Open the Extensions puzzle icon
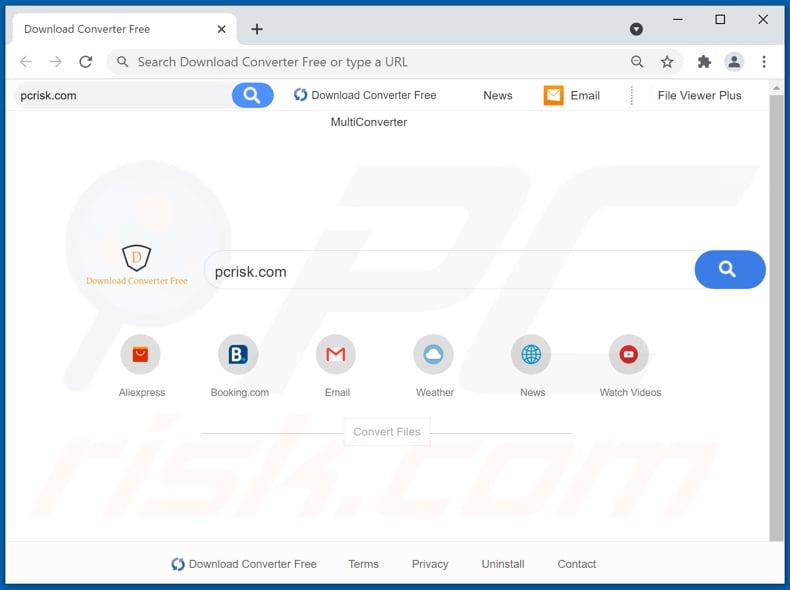Screen dimensions: 790x590 point(704,61)
